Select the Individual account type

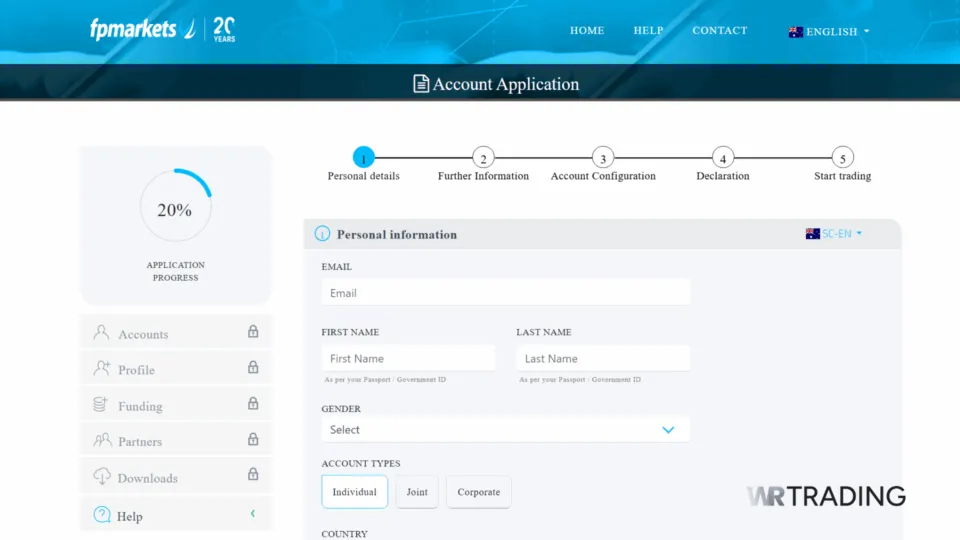click(x=354, y=492)
